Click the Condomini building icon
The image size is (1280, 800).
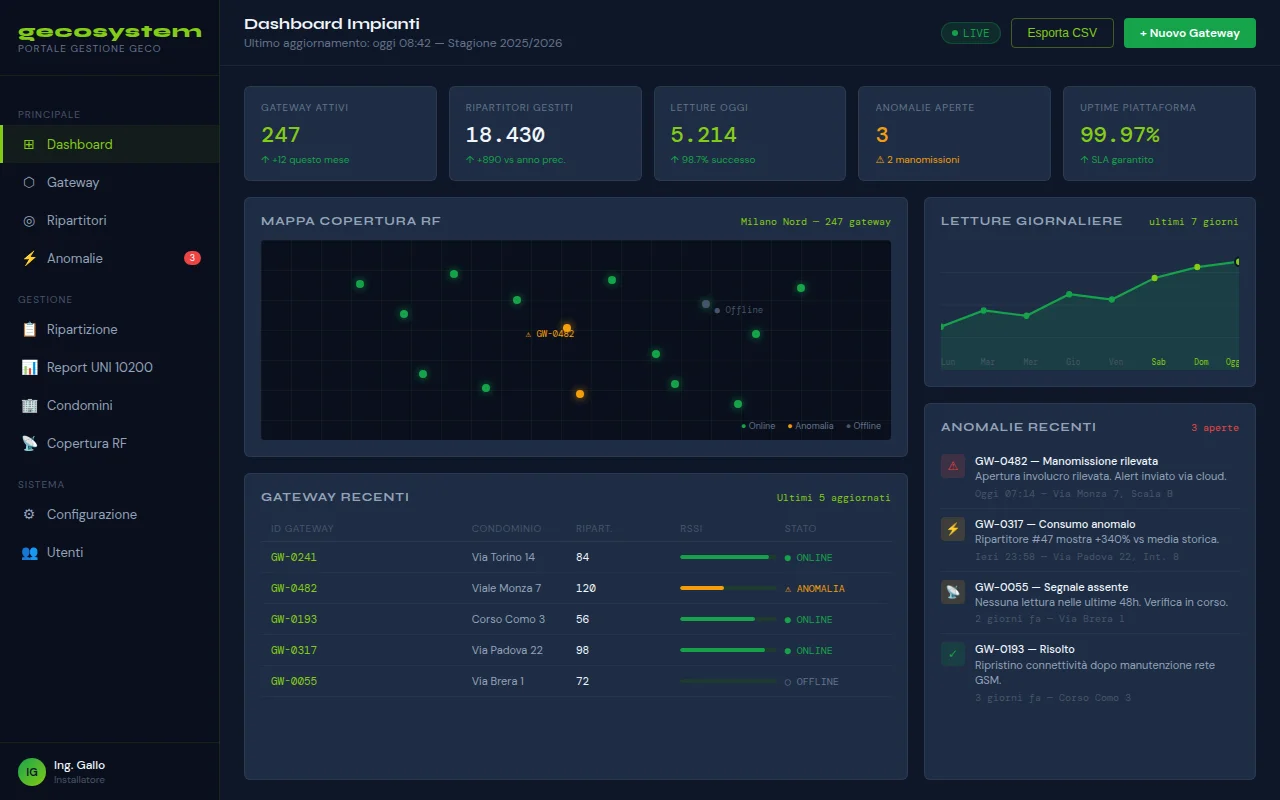click(28, 405)
